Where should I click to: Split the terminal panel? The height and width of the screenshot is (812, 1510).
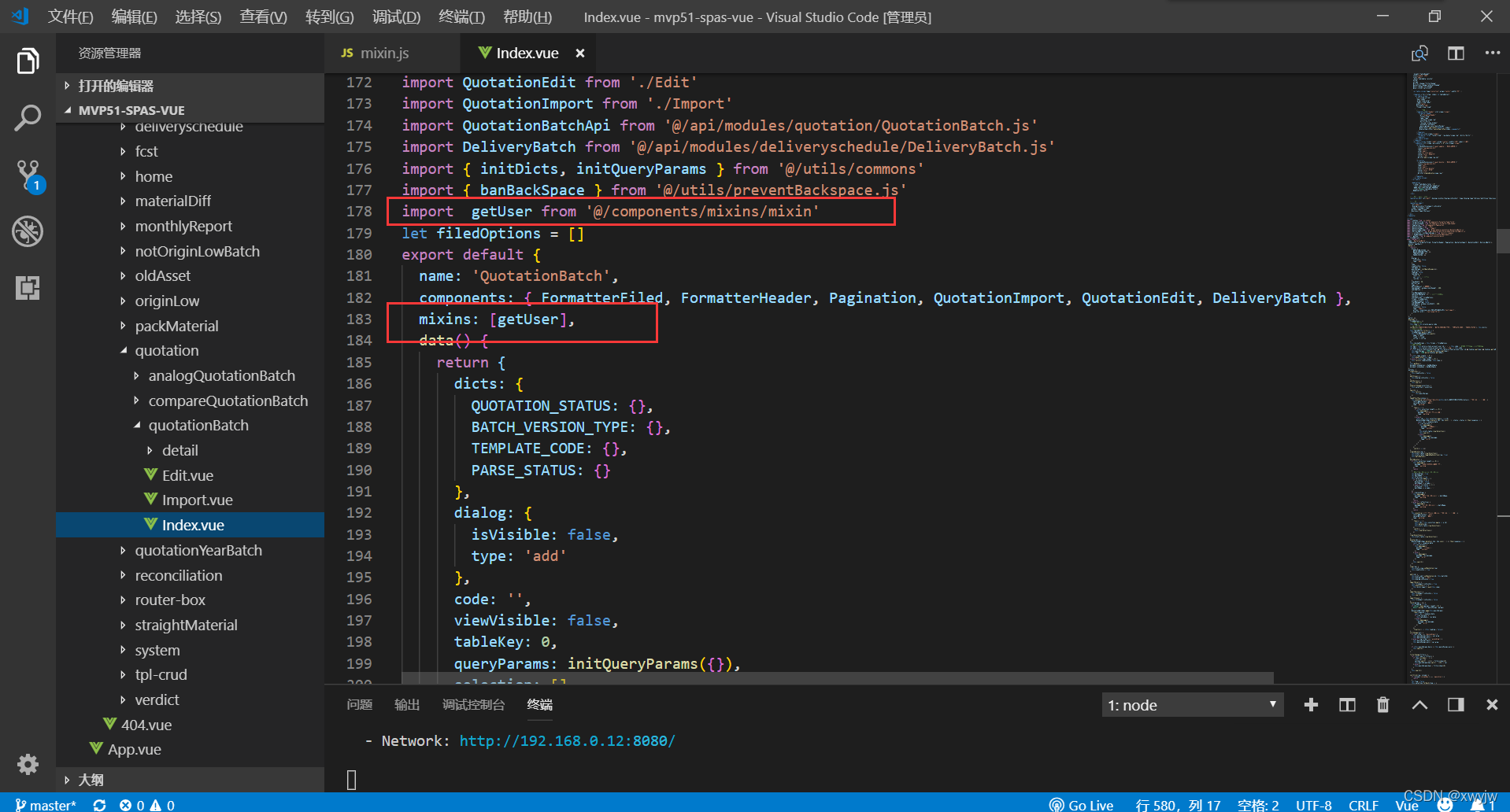(1347, 704)
